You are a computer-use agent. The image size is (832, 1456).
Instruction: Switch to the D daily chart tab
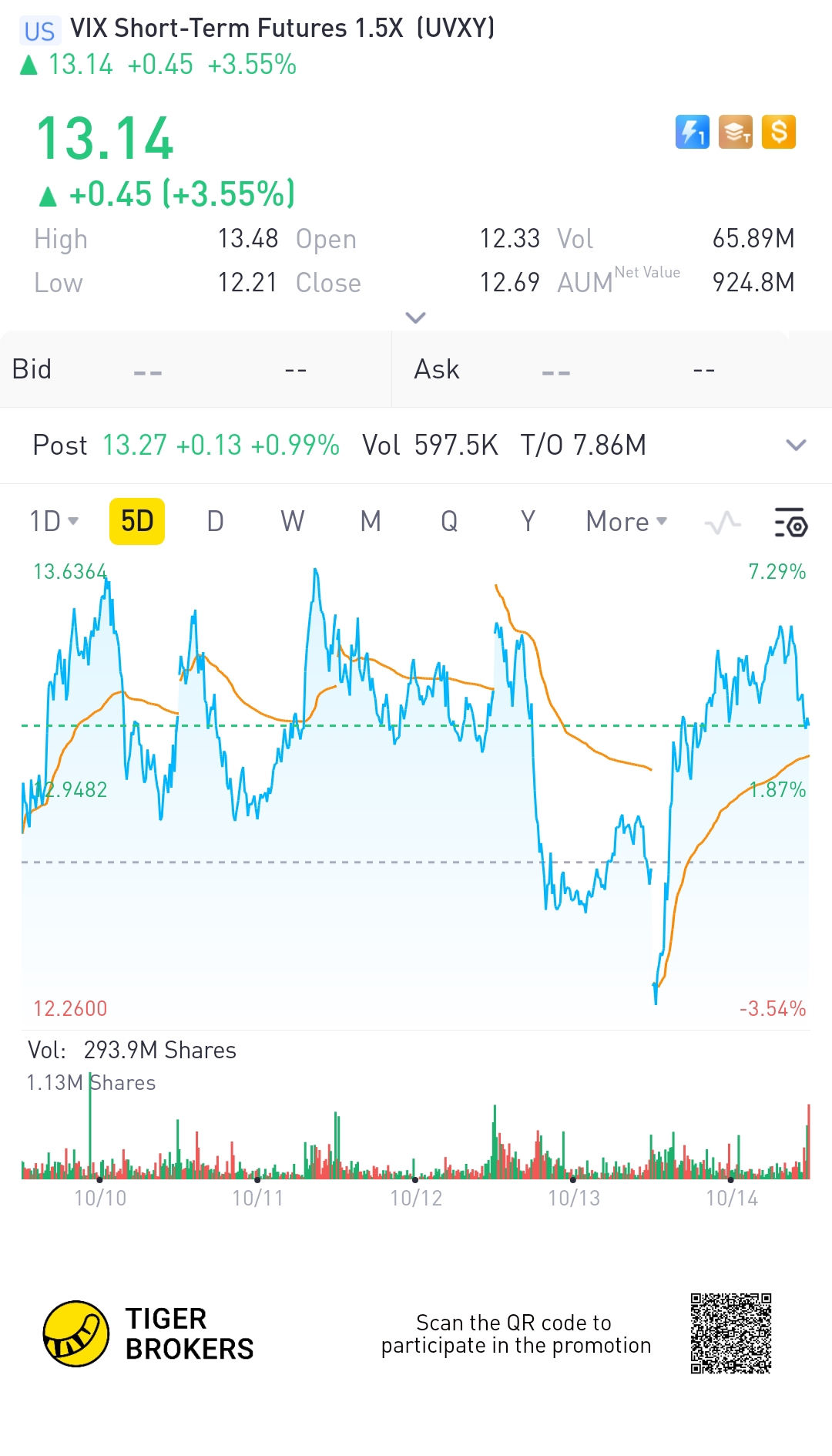pyautogui.click(x=215, y=522)
